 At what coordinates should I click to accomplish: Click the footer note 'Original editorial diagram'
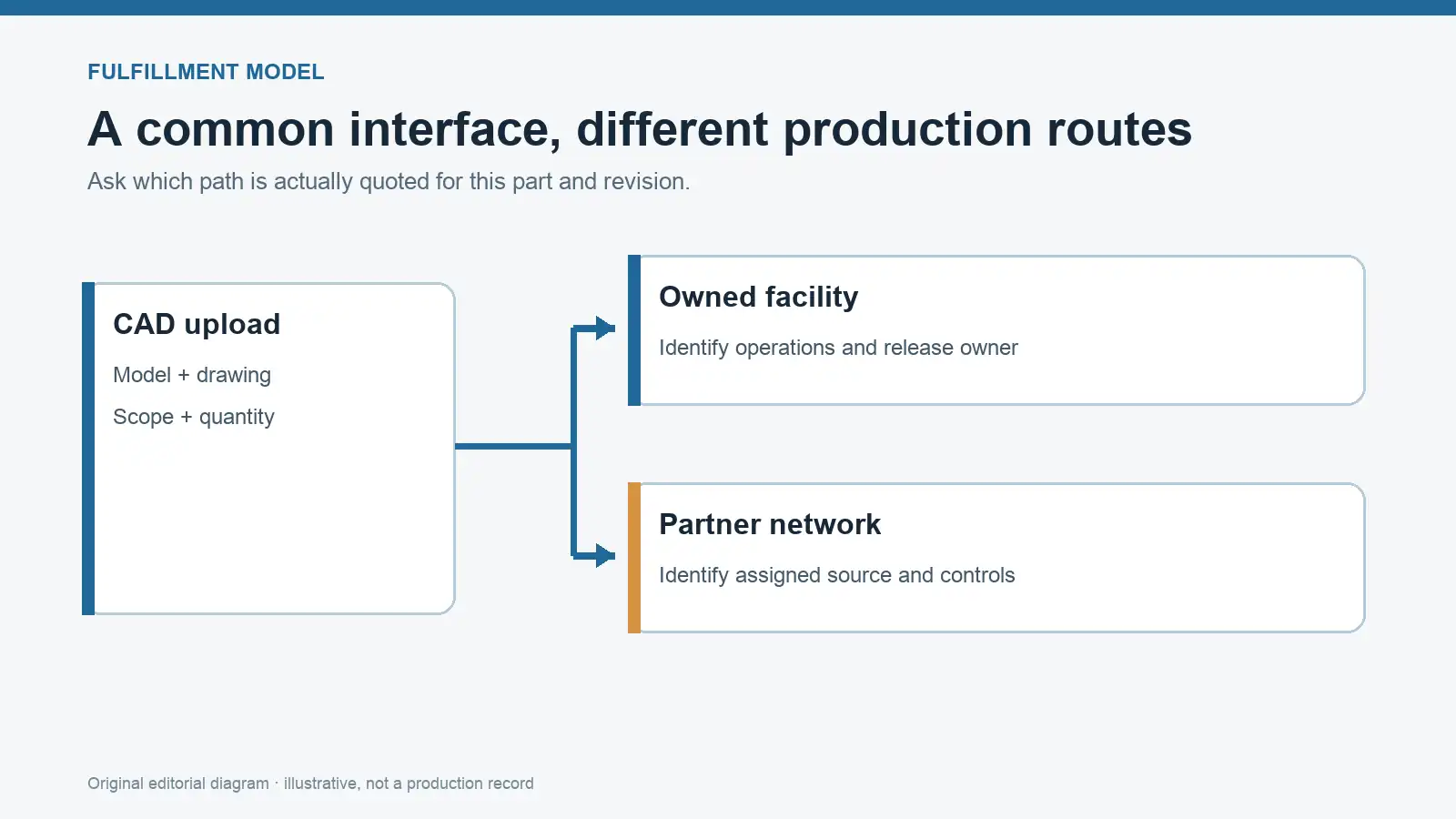[310, 784]
